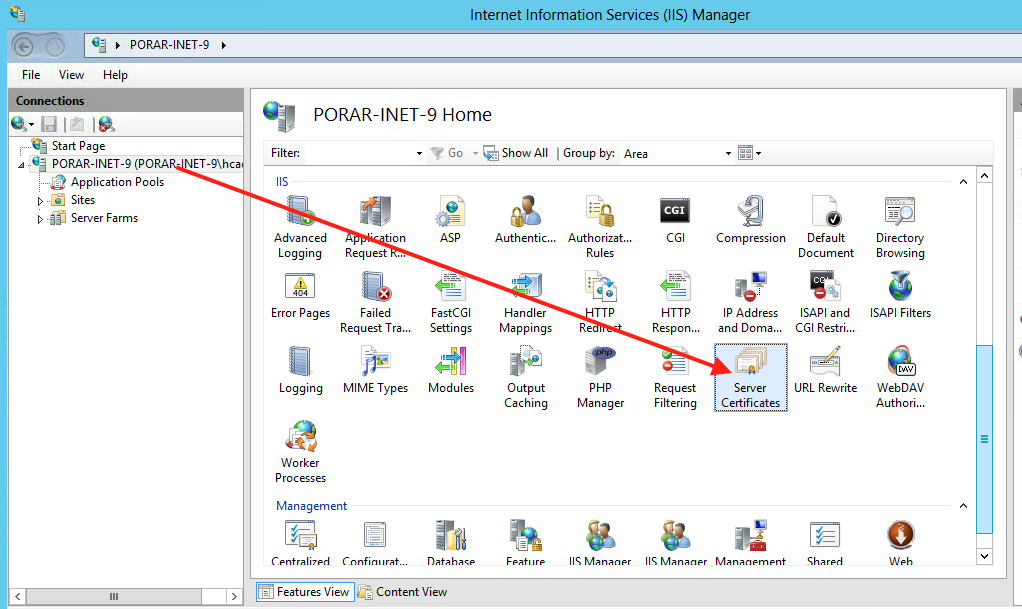
Task: Expand the Server Farms tree node
Action: point(41,219)
